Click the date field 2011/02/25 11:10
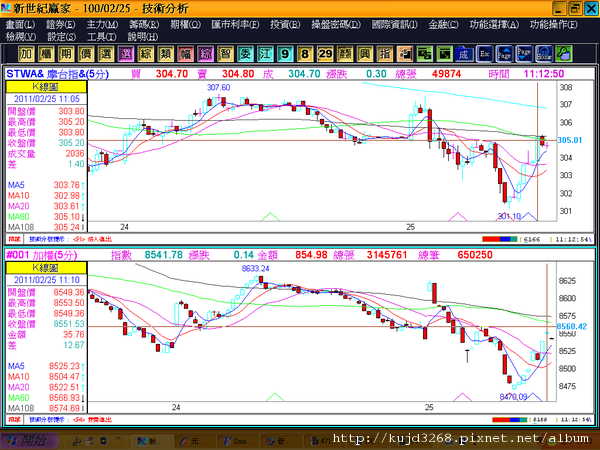600x450 pixels. click(47, 280)
